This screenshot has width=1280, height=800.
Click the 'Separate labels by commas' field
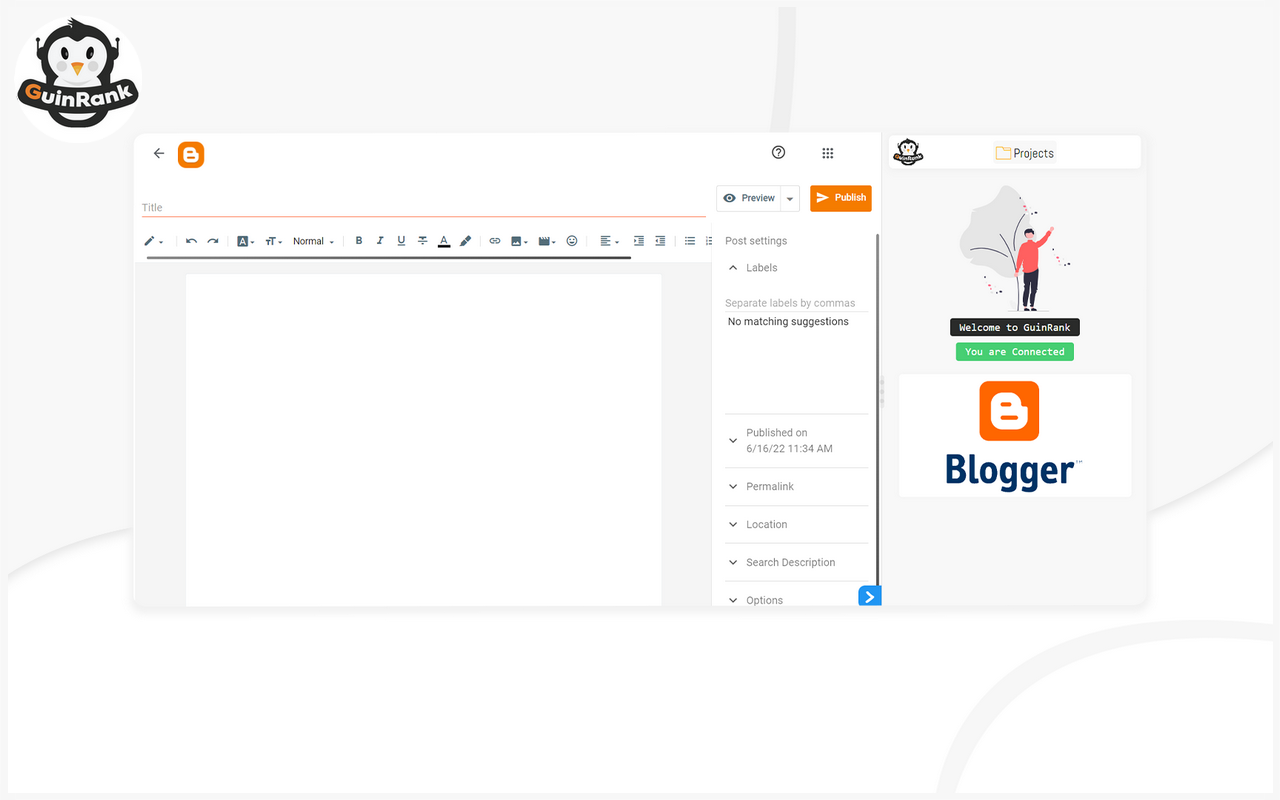796,303
